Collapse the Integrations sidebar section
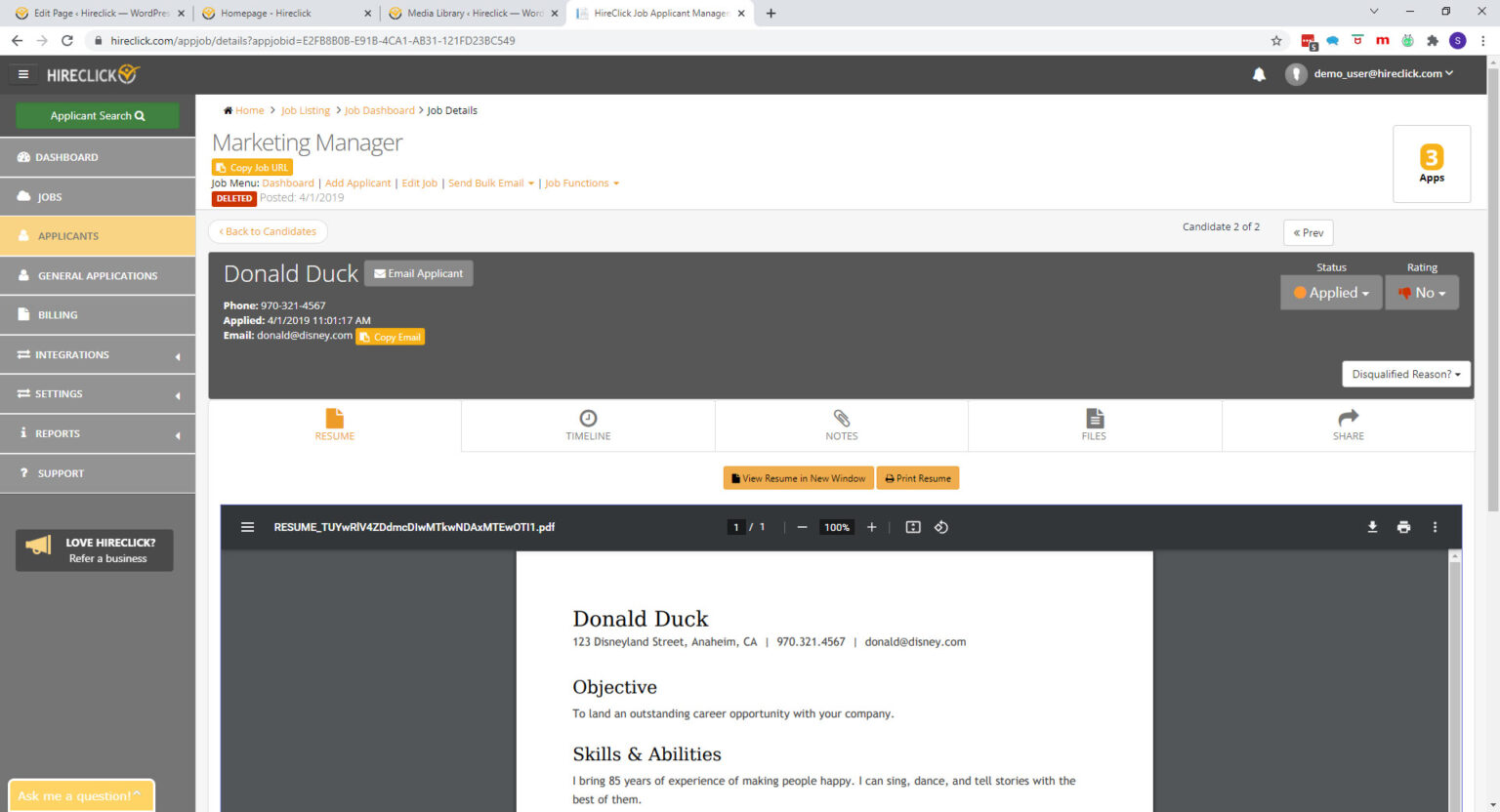 point(179,354)
